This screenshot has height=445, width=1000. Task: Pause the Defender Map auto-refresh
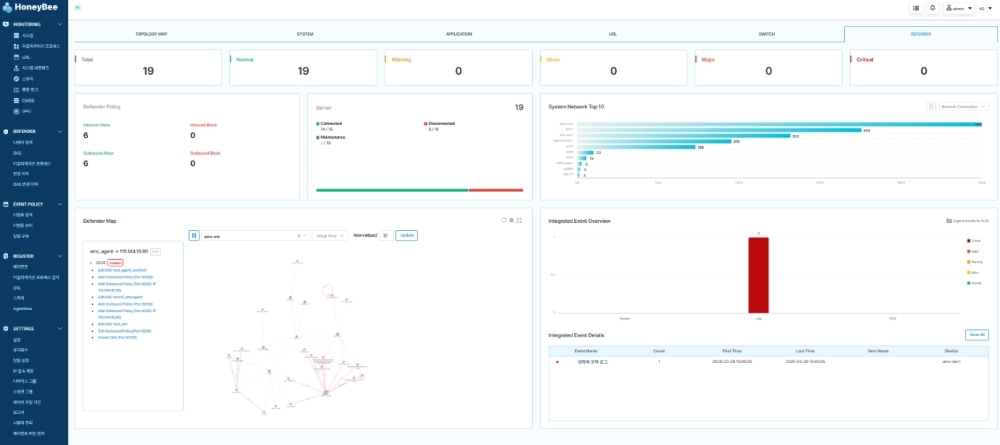194,235
